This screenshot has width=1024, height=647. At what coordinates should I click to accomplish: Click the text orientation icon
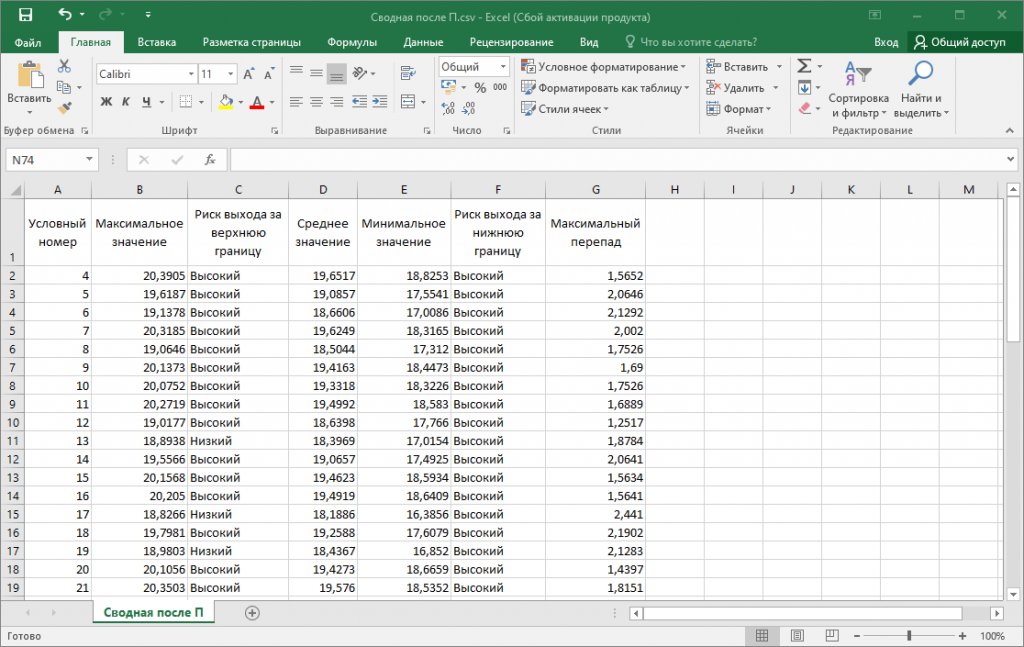point(360,73)
